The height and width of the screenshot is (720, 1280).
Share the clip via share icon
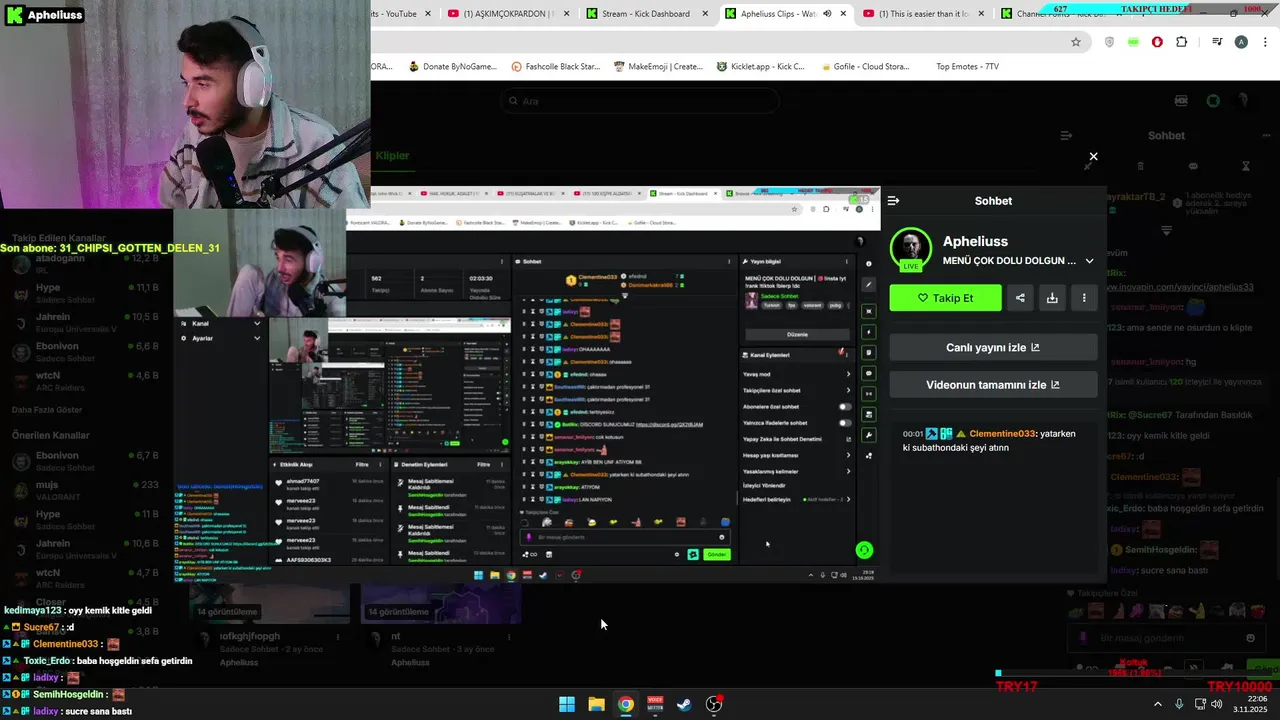(1020, 298)
